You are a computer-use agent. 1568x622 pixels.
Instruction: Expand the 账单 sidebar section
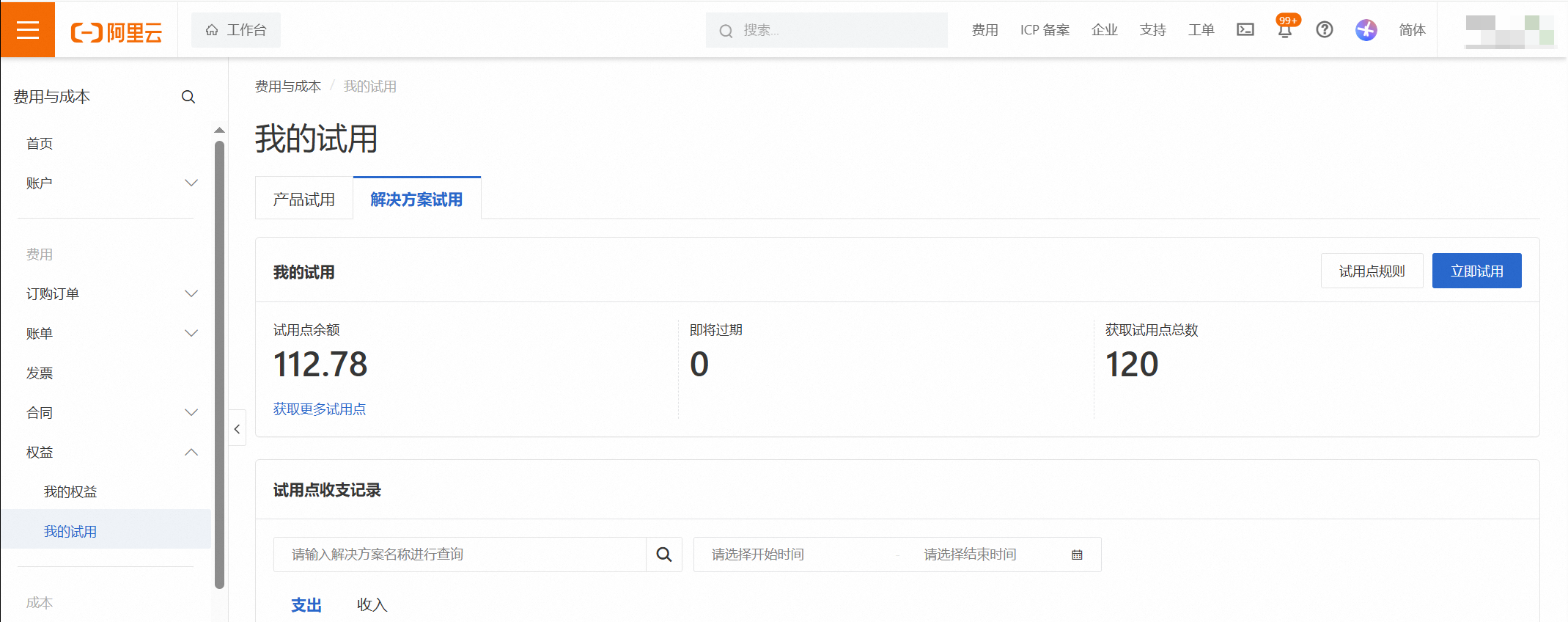[x=106, y=334]
